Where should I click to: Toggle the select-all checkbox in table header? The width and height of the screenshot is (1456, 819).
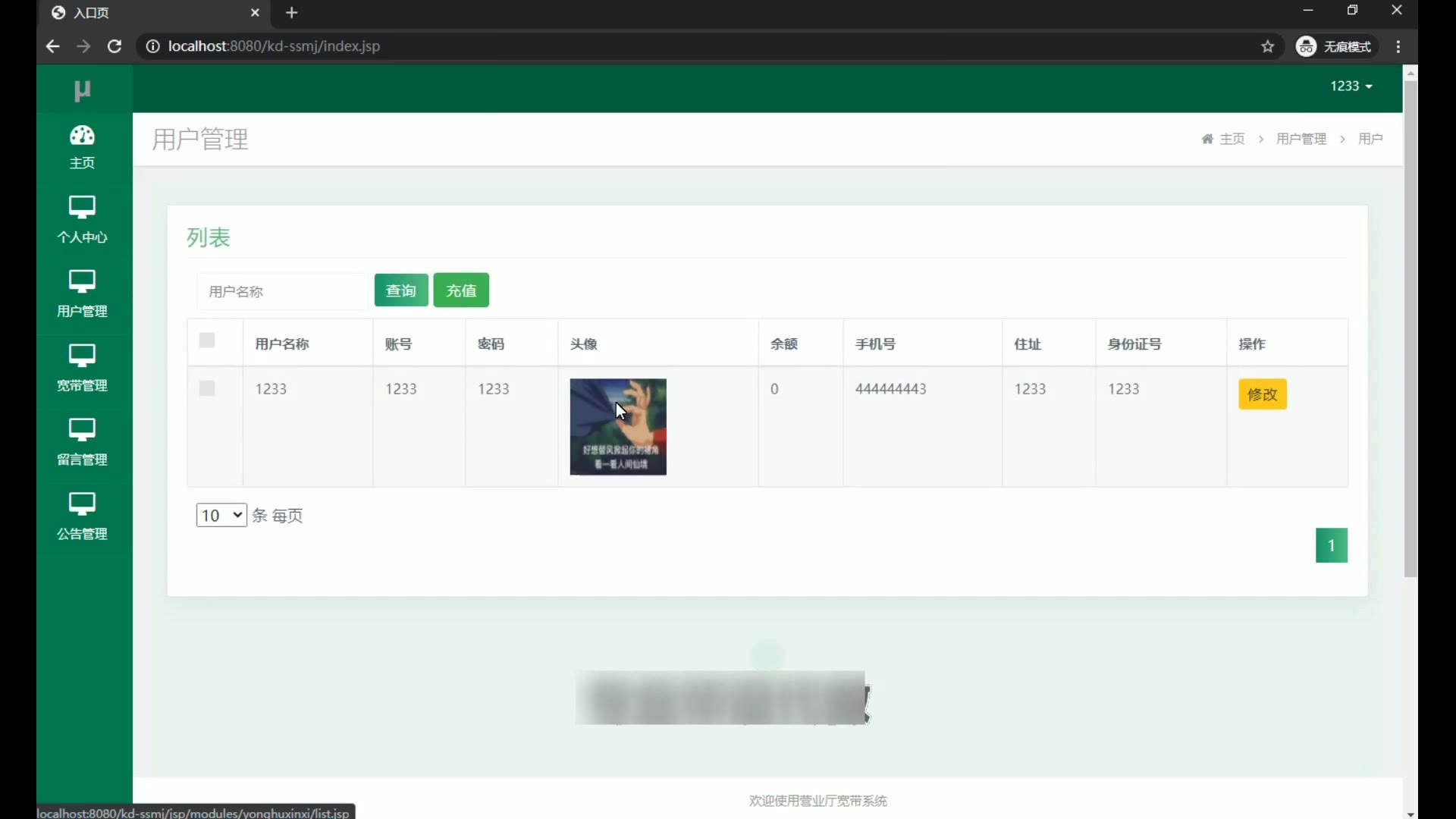207,340
